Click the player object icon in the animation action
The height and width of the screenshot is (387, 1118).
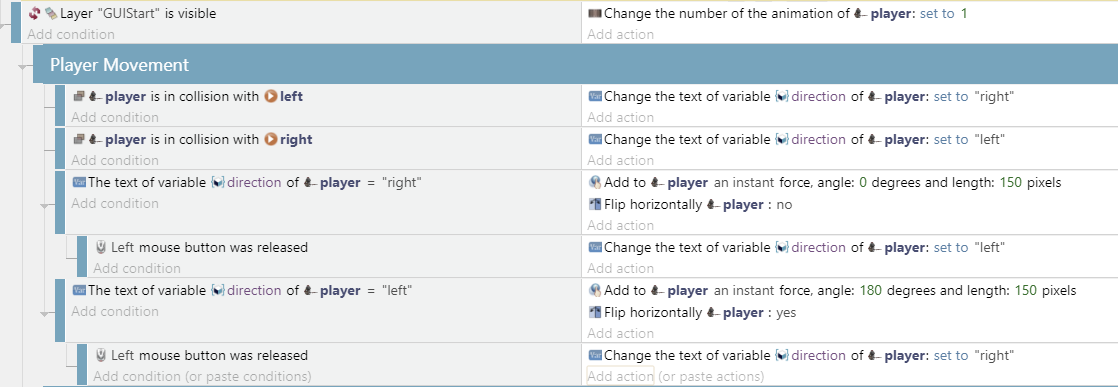(861, 14)
